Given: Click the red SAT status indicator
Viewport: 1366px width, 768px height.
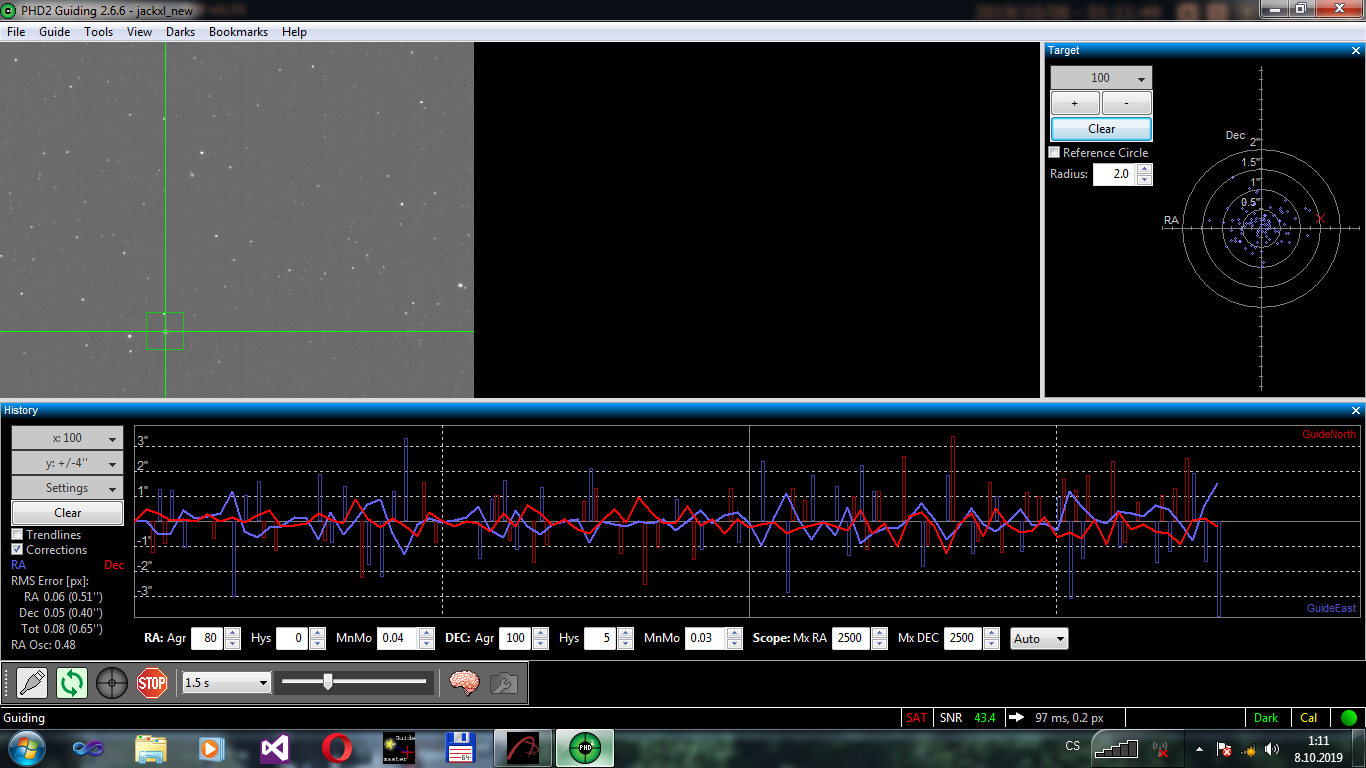Looking at the screenshot, I should 916,718.
